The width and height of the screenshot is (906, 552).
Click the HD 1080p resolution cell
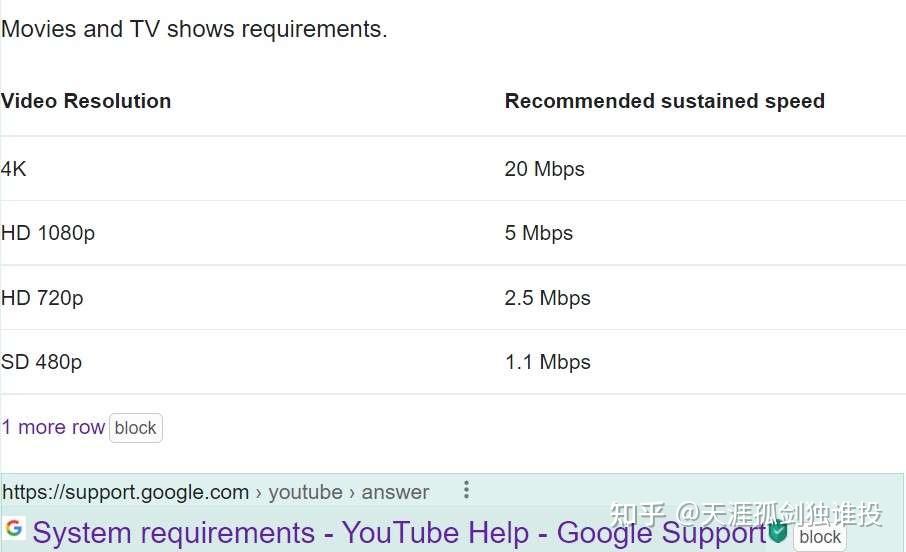coord(48,233)
